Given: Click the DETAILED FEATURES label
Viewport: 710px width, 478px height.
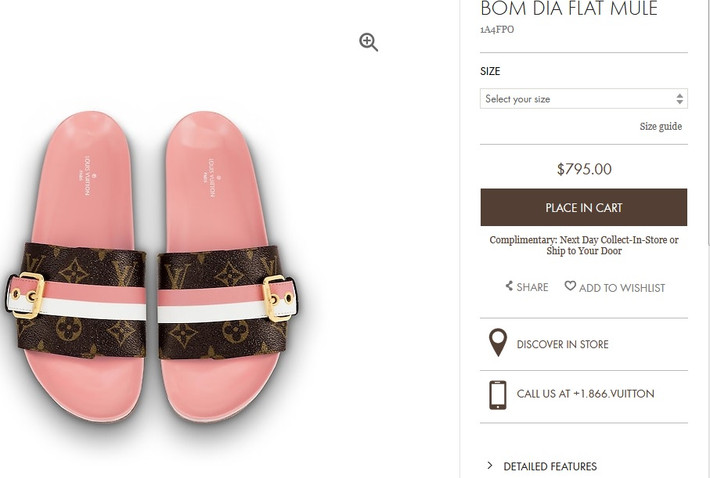Looking at the screenshot, I should 550,466.
